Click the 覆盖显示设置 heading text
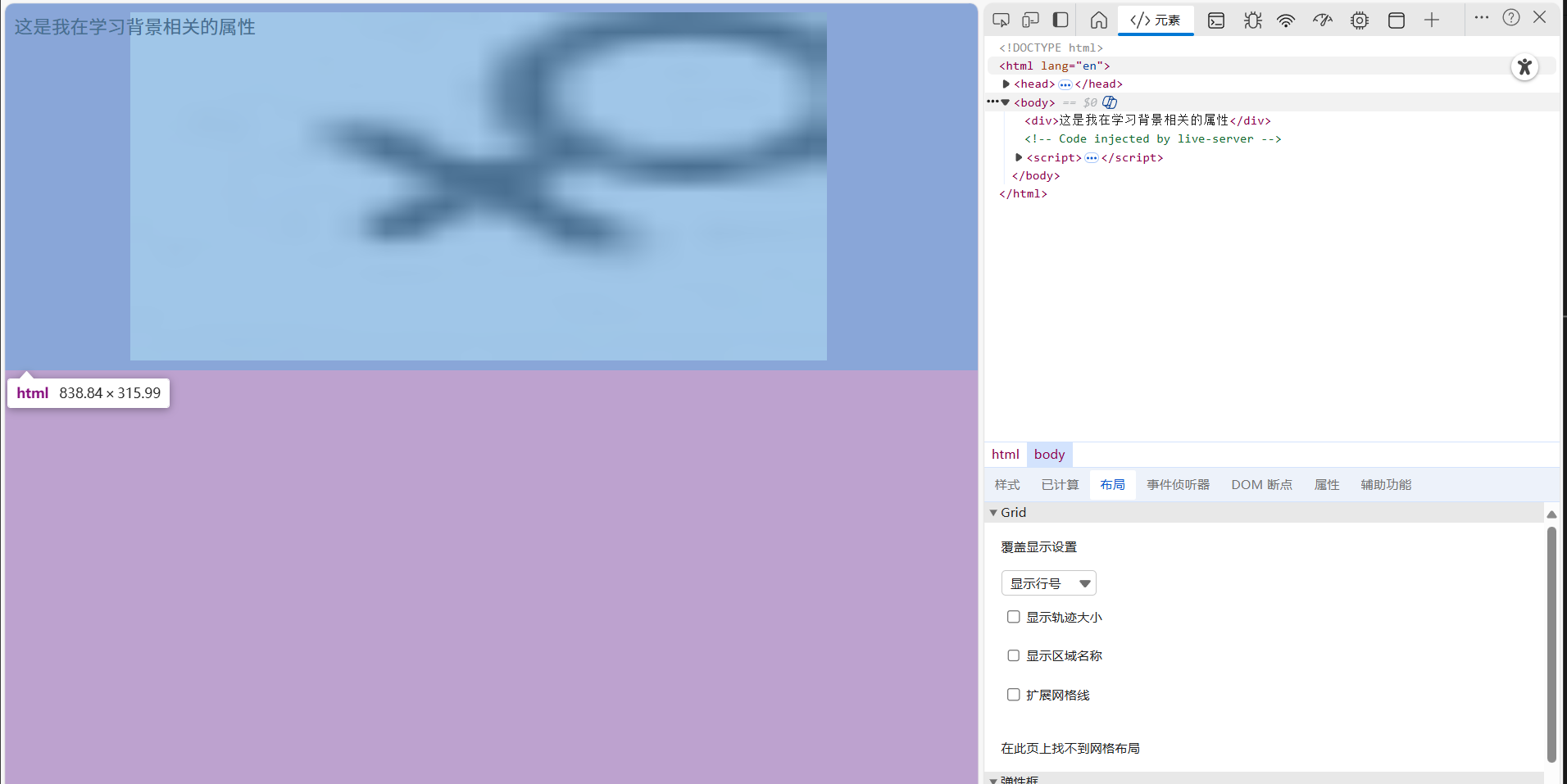 [1038, 546]
